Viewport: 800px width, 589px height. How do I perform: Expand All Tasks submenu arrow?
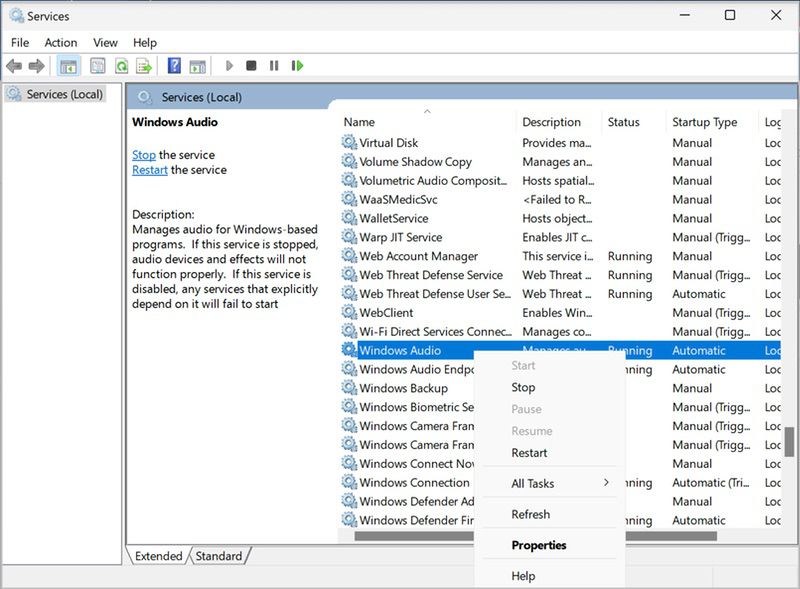click(x=606, y=482)
